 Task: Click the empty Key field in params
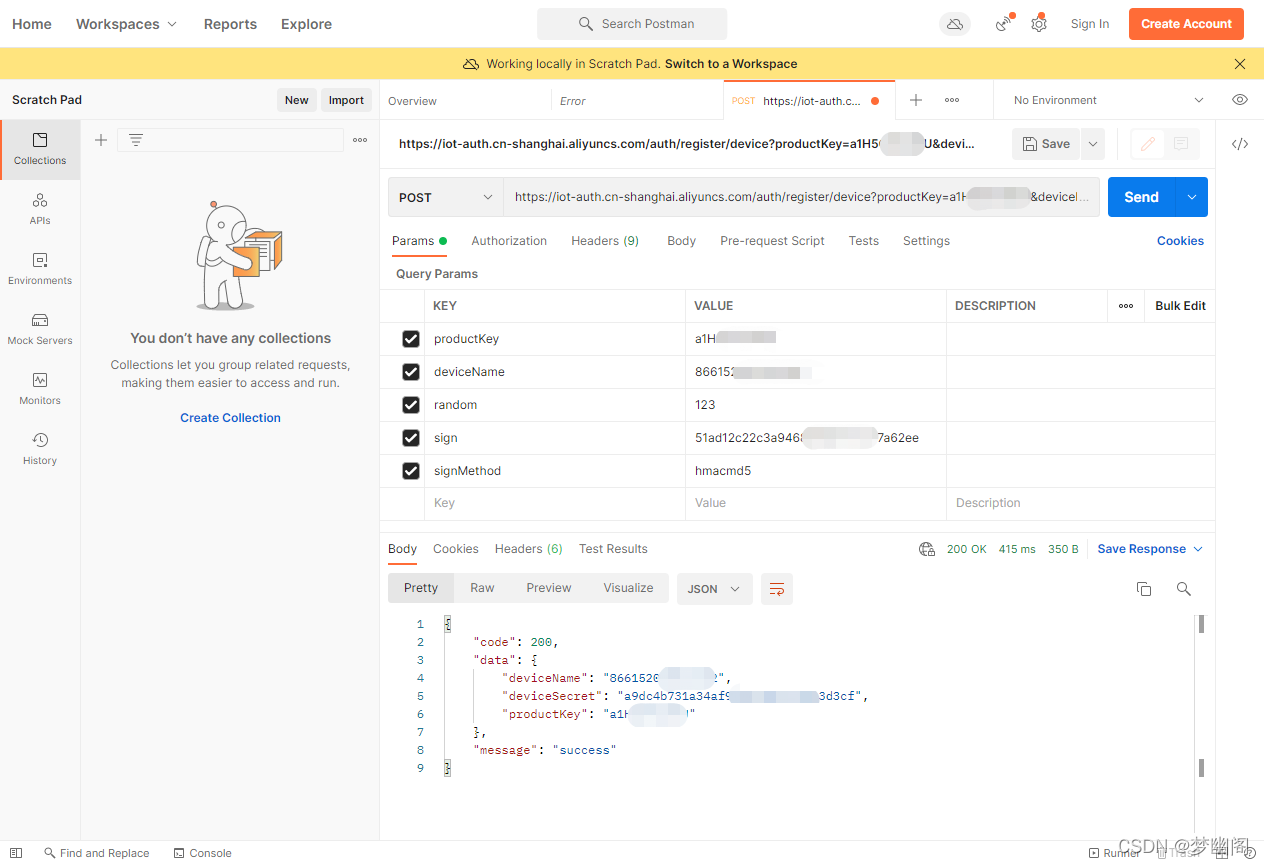pyautogui.click(x=555, y=504)
